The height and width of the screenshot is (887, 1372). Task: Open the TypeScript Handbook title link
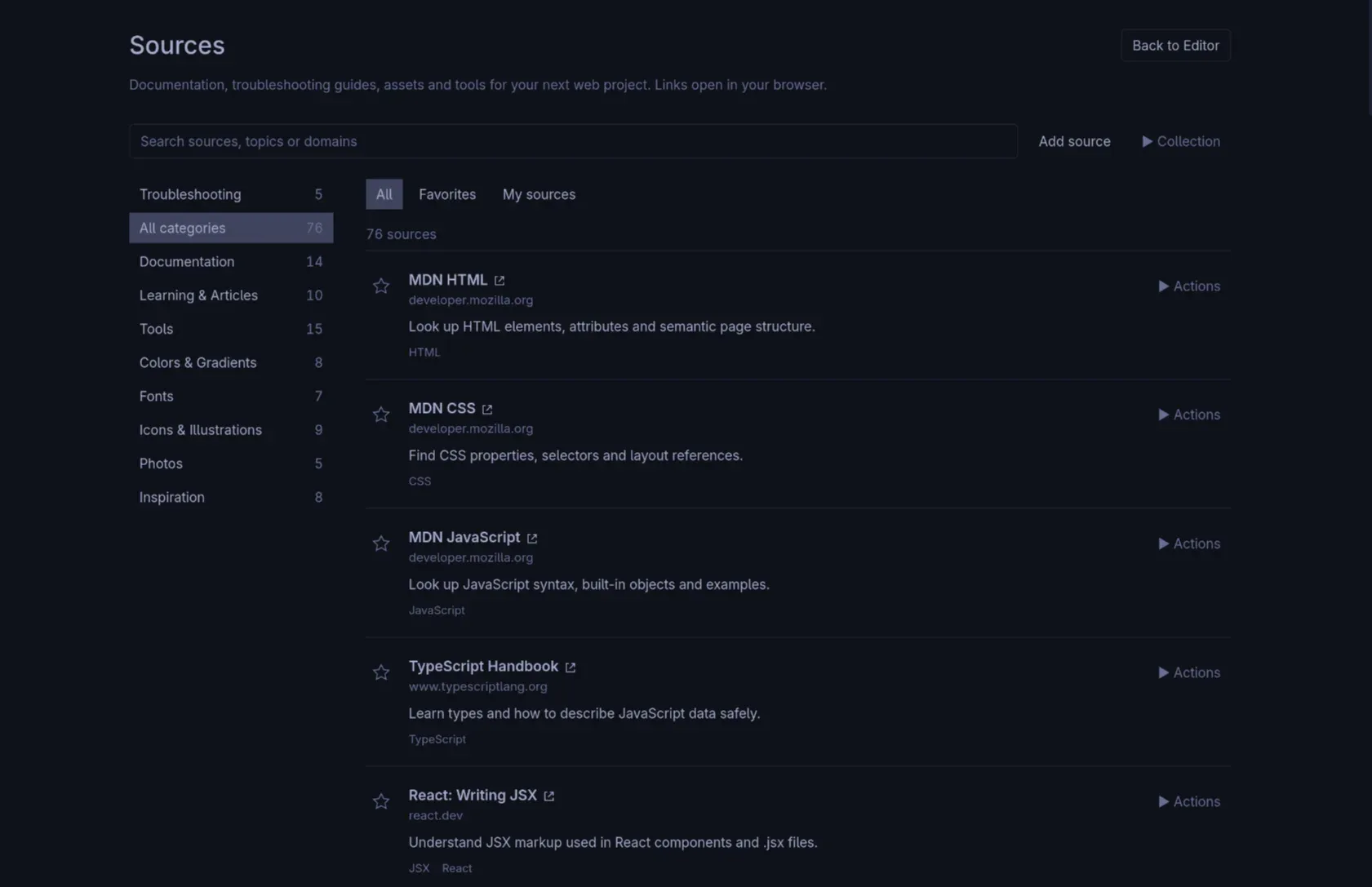pos(483,667)
